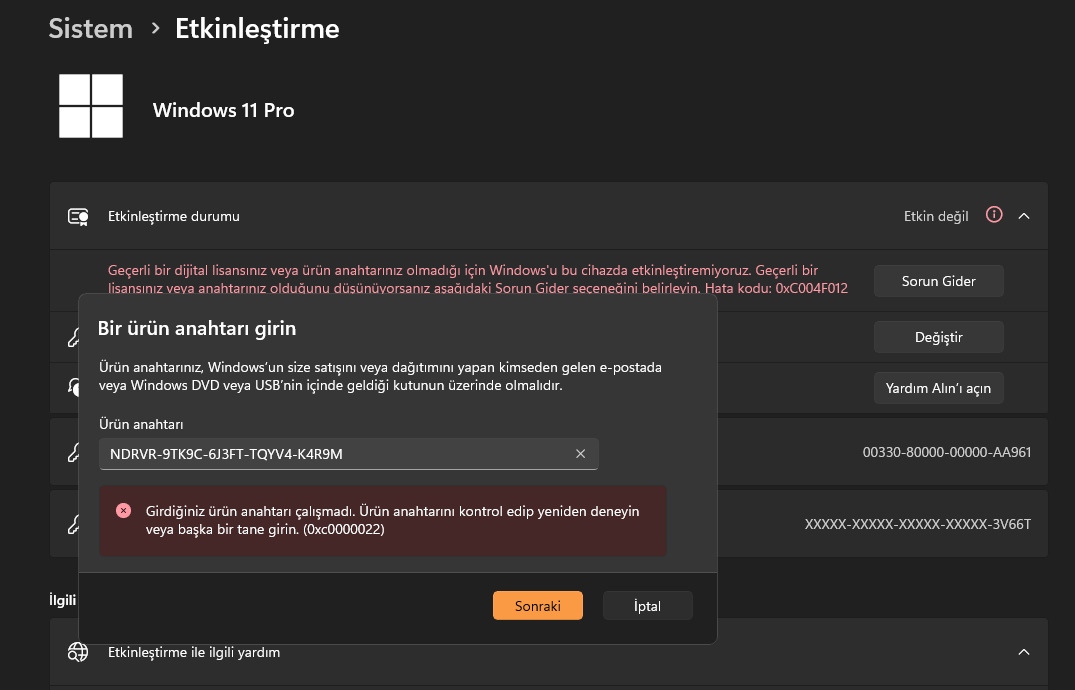This screenshot has width=1075, height=690.
Task: Click the red info warning icon
Action: (993, 215)
